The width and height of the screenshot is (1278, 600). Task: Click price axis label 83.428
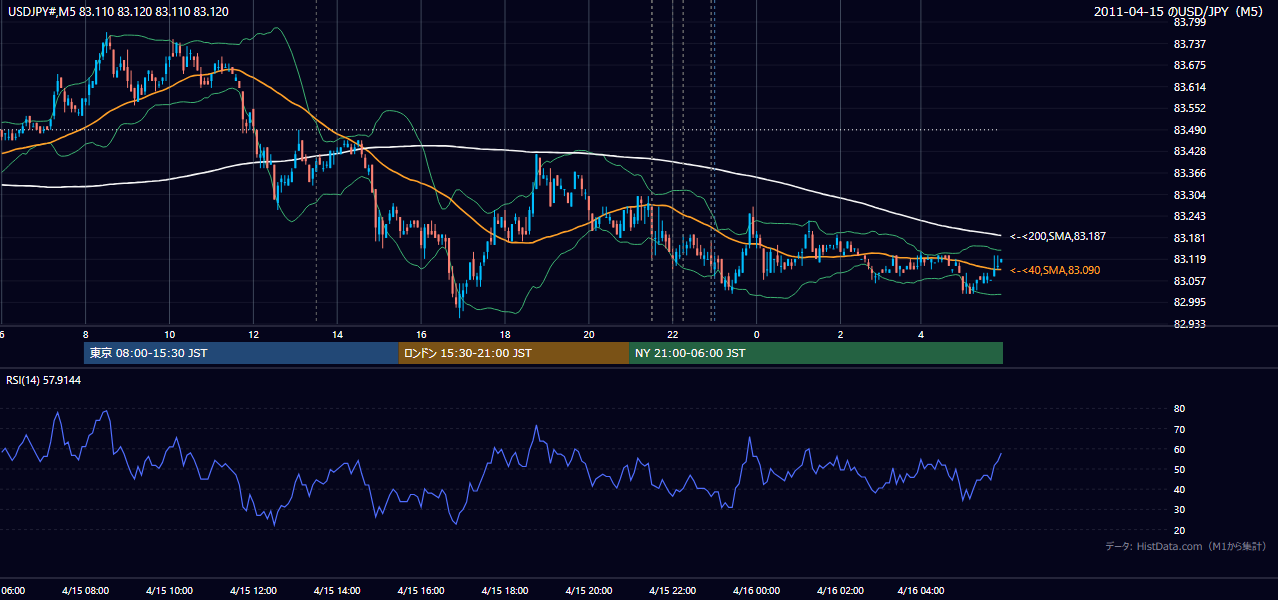click(x=1188, y=151)
